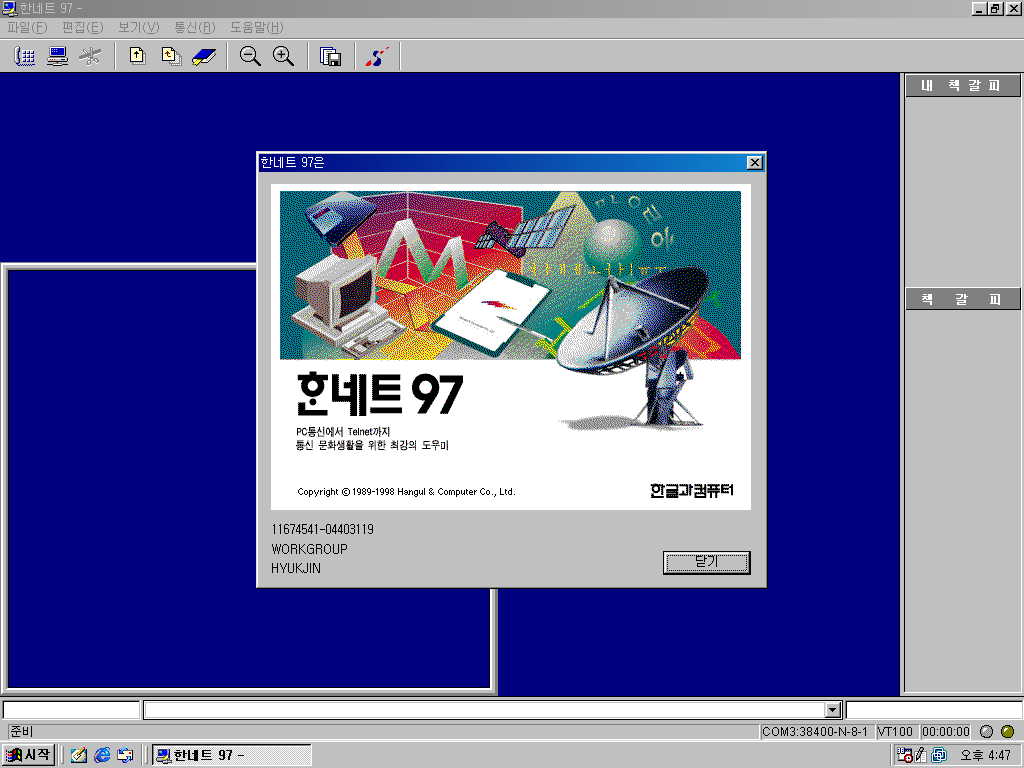Click the 한네트 97 application title icon
The image size is (1024, 768).
9,8
